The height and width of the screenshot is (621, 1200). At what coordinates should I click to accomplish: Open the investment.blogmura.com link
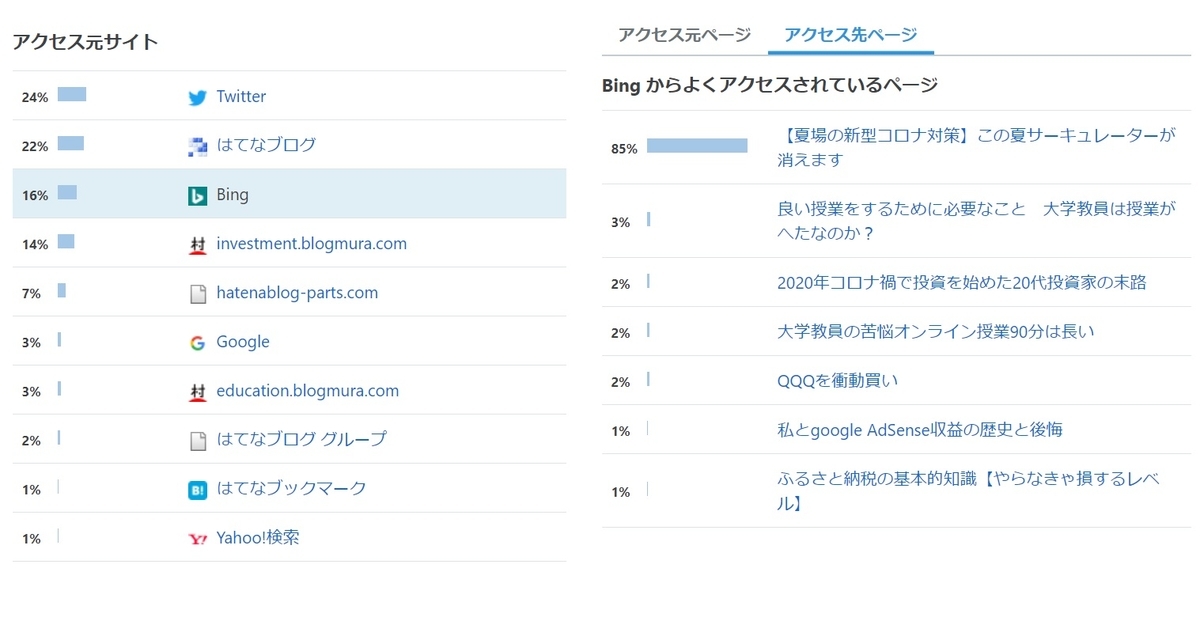(311, 244)
